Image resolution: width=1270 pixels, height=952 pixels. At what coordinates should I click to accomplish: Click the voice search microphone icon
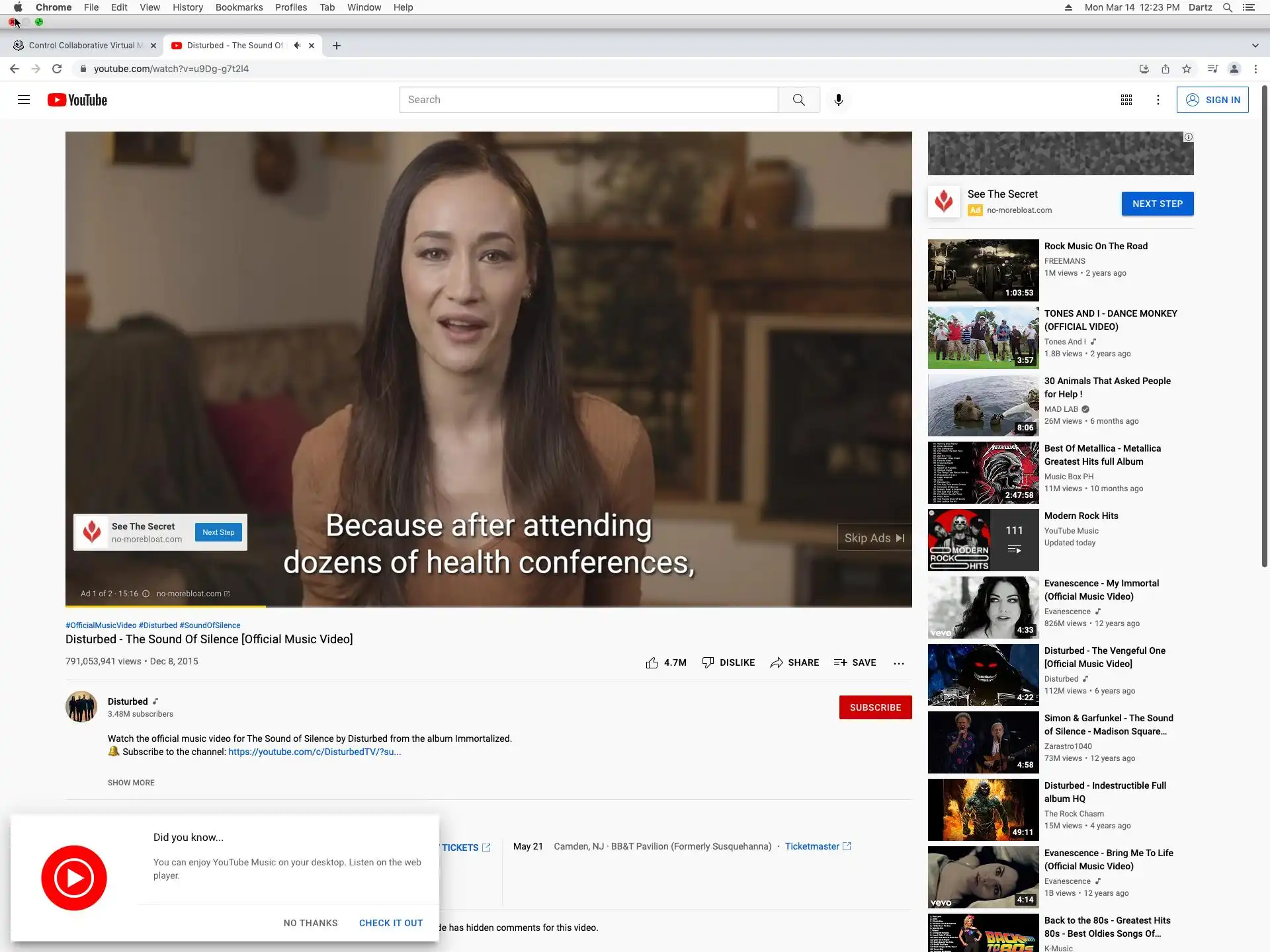[838, 100]
